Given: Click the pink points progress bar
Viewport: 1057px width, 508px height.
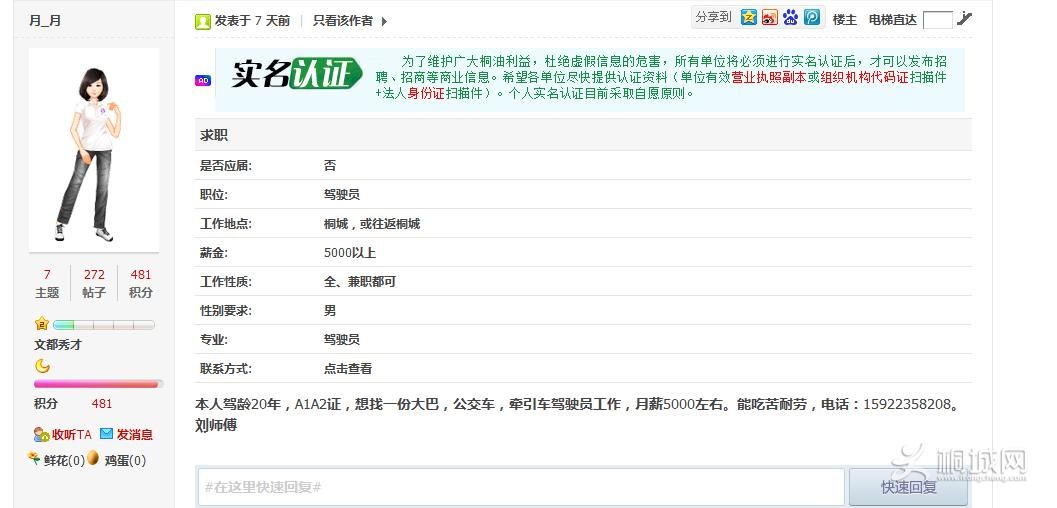Looking at the screenshot, I should 96,384.
